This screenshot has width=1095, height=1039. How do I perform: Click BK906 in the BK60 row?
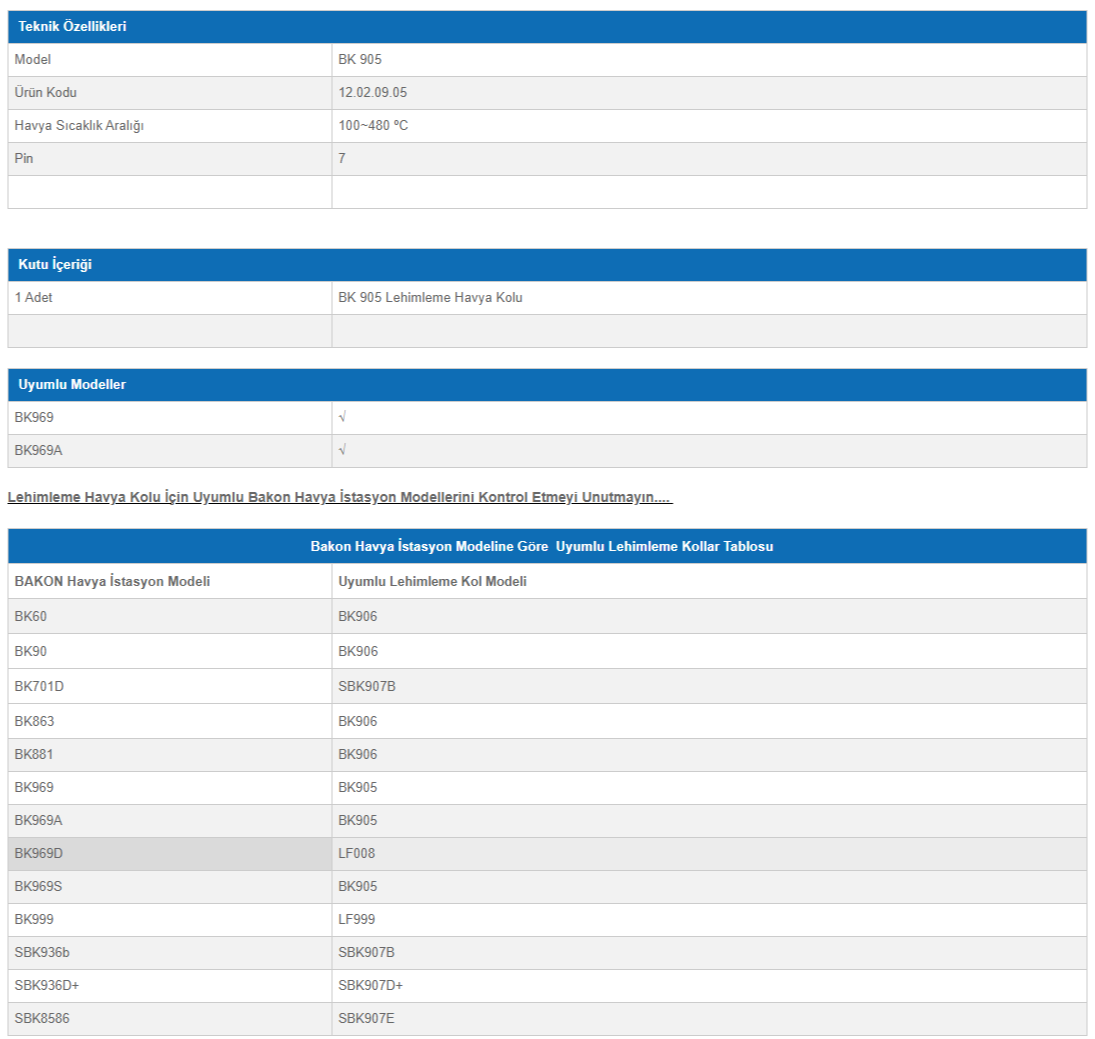[x=358, y=617]
